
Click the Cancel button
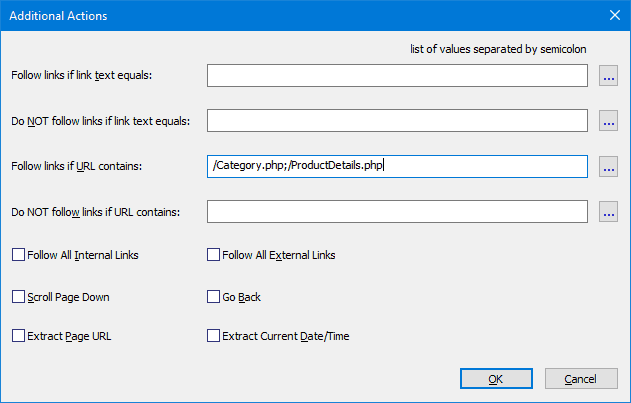[x=581, y=379]
